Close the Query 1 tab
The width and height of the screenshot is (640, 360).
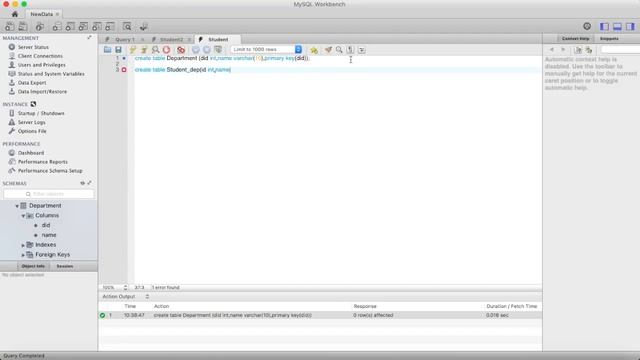(x=142, y=40)
